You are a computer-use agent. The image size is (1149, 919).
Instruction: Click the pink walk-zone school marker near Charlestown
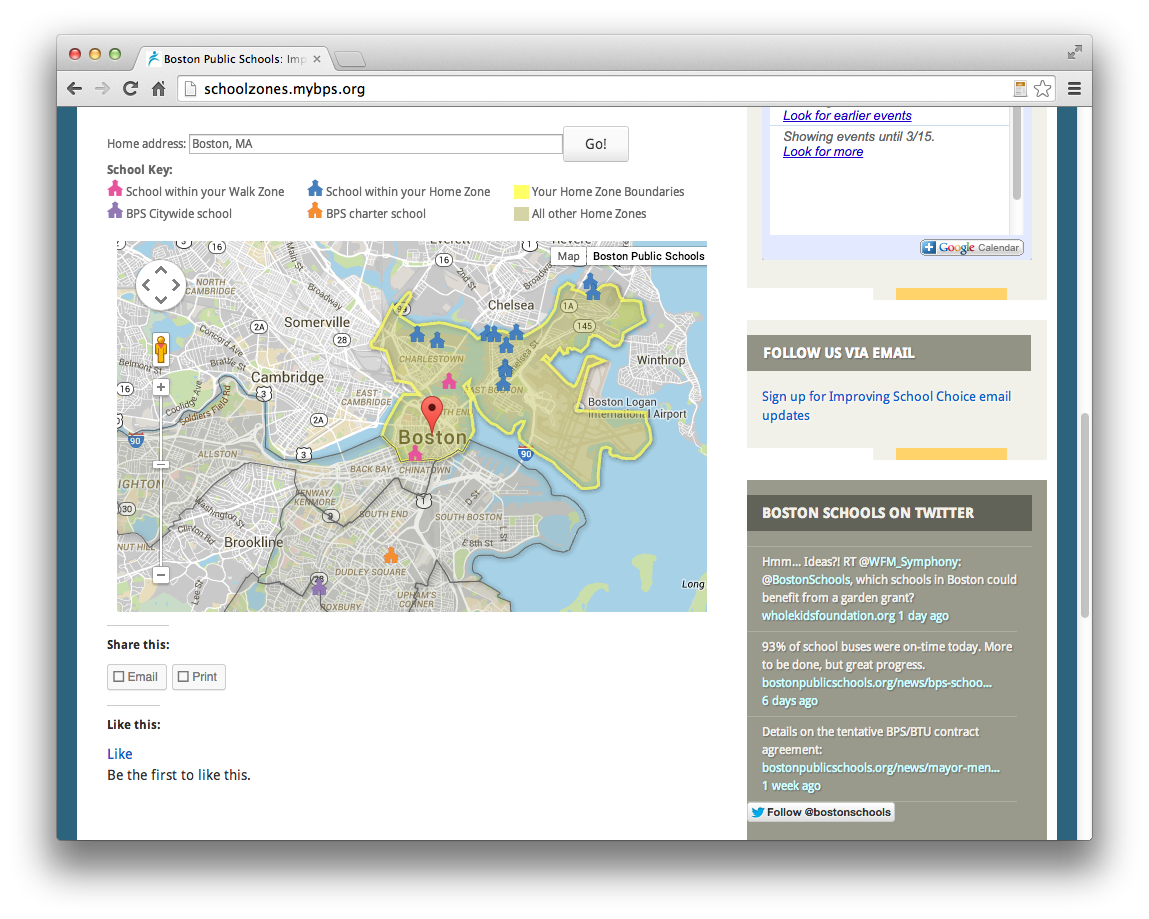click(448, 381)
